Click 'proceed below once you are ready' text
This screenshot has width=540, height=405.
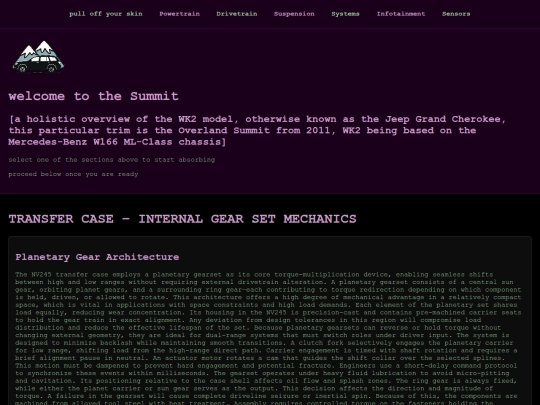pyautogui.click(x=73, y=174)
